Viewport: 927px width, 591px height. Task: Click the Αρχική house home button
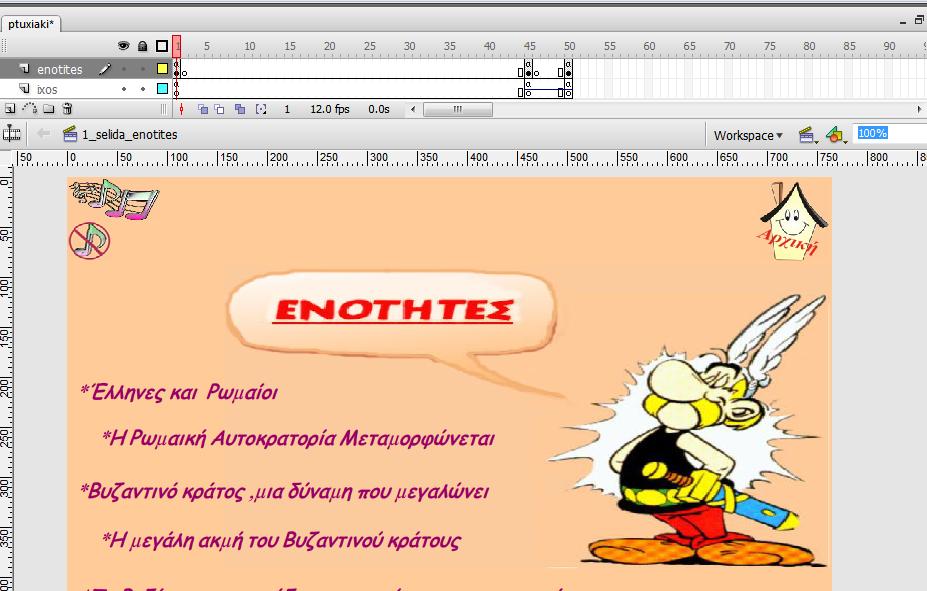pyautogui.click(x=794, y=222)
